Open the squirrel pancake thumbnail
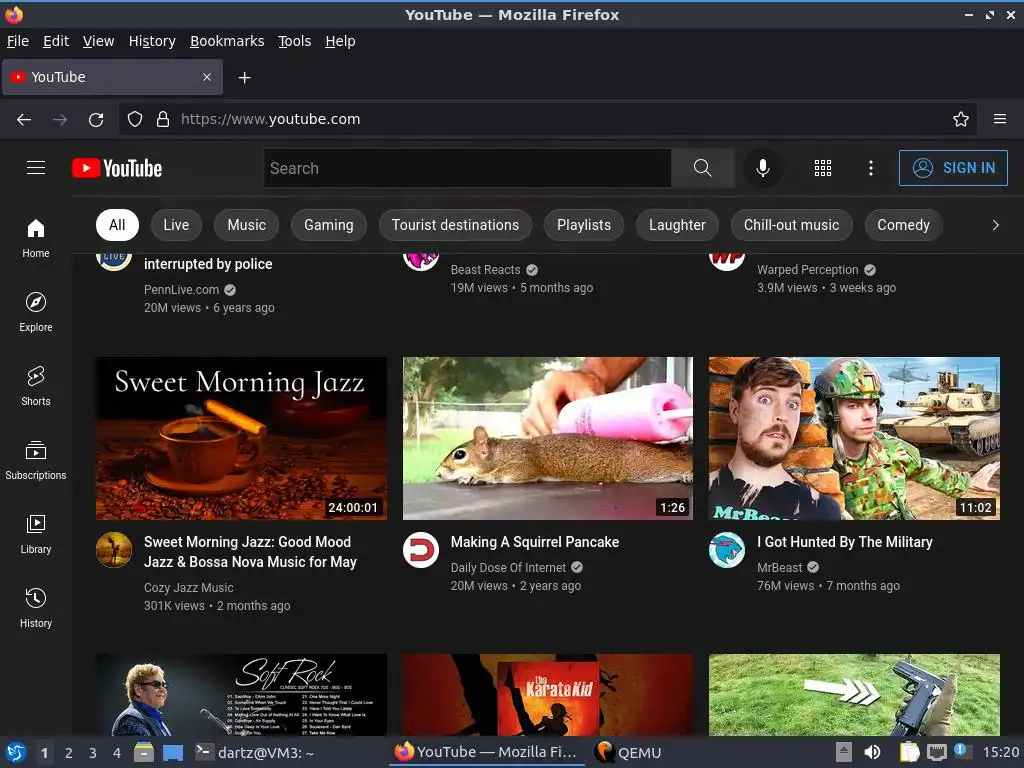The width and height of the screenshot is (1024, 768). 548,438
